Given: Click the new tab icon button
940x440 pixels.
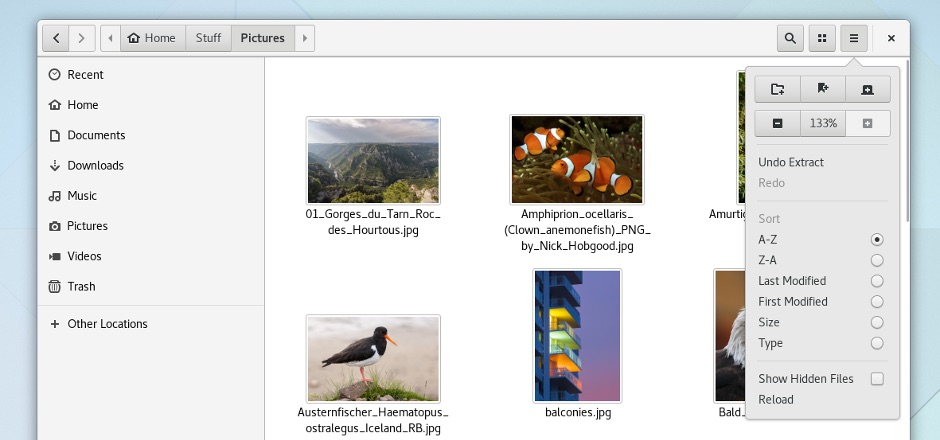Looking at the screenshot, I should tap(867, 89).
